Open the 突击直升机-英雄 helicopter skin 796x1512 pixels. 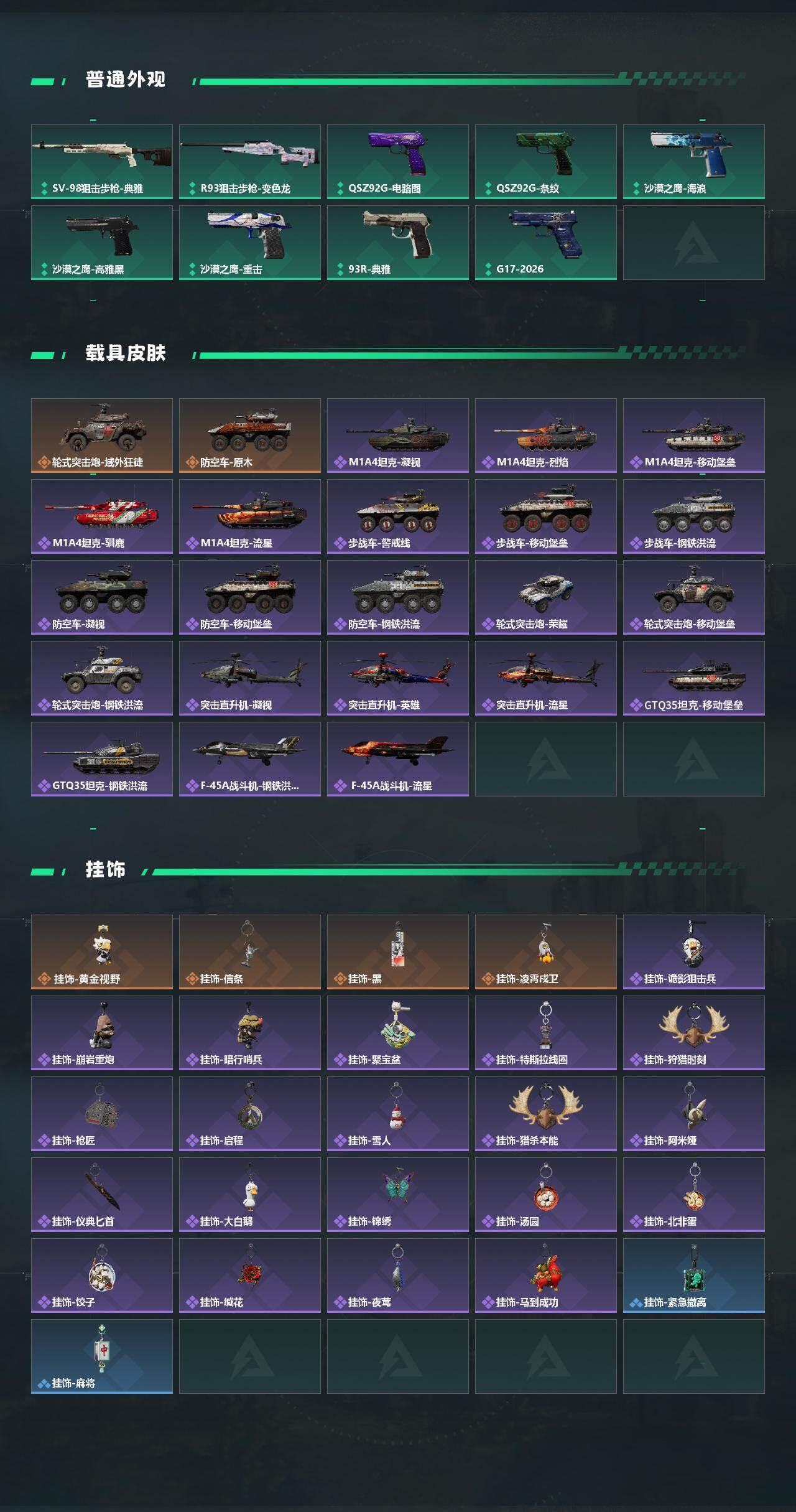point(398,678)
